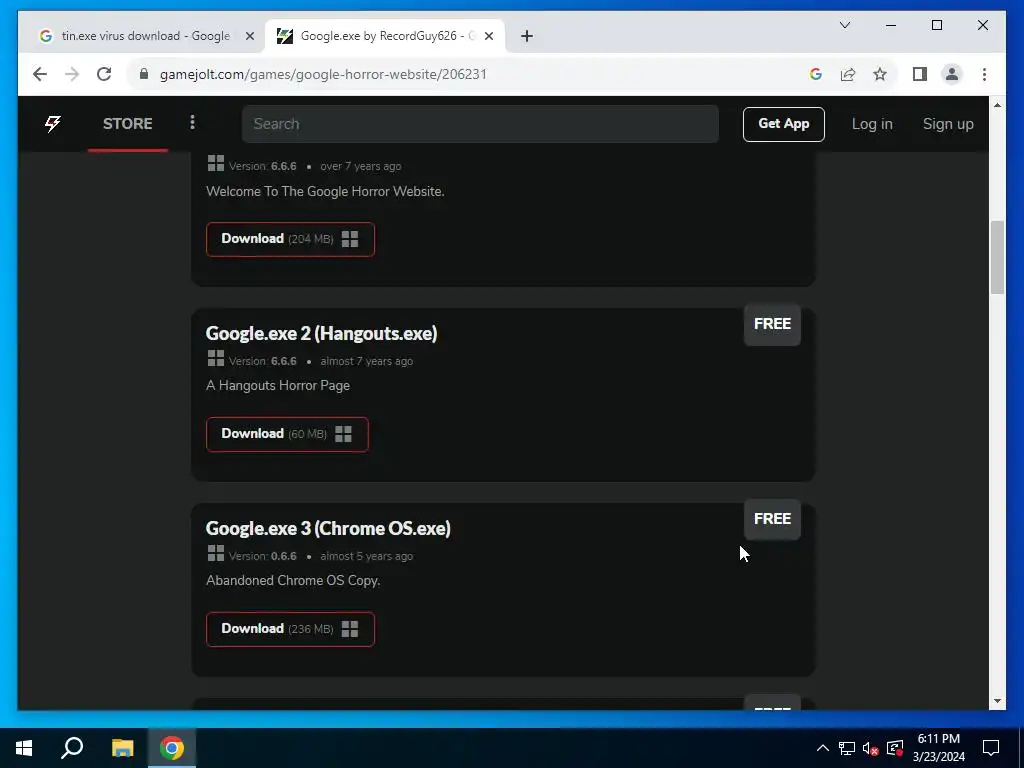Go forward in browser history
Image resolution: width=1024 pixels, height=768 pixels.
click(x=72, y=74)
